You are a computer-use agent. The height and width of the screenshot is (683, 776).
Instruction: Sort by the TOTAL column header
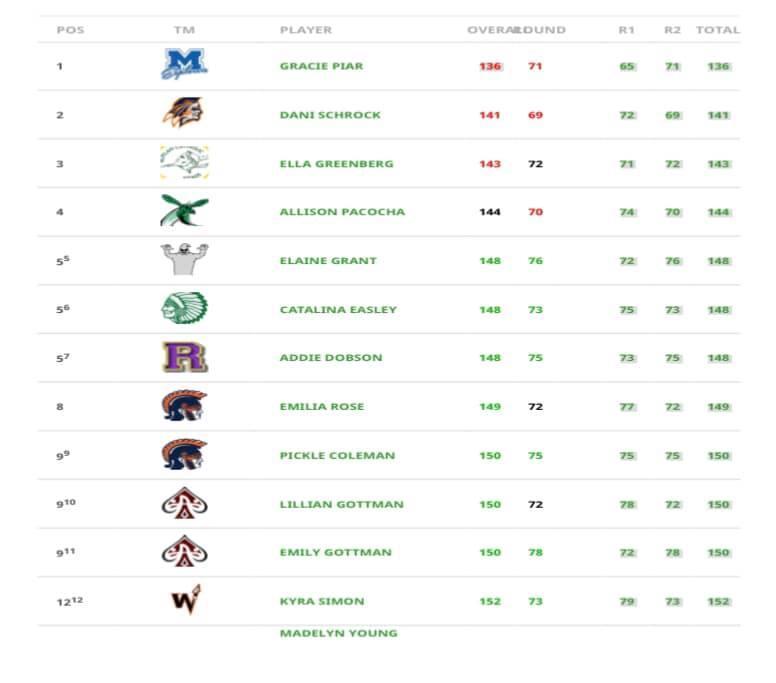coord(717,30)
